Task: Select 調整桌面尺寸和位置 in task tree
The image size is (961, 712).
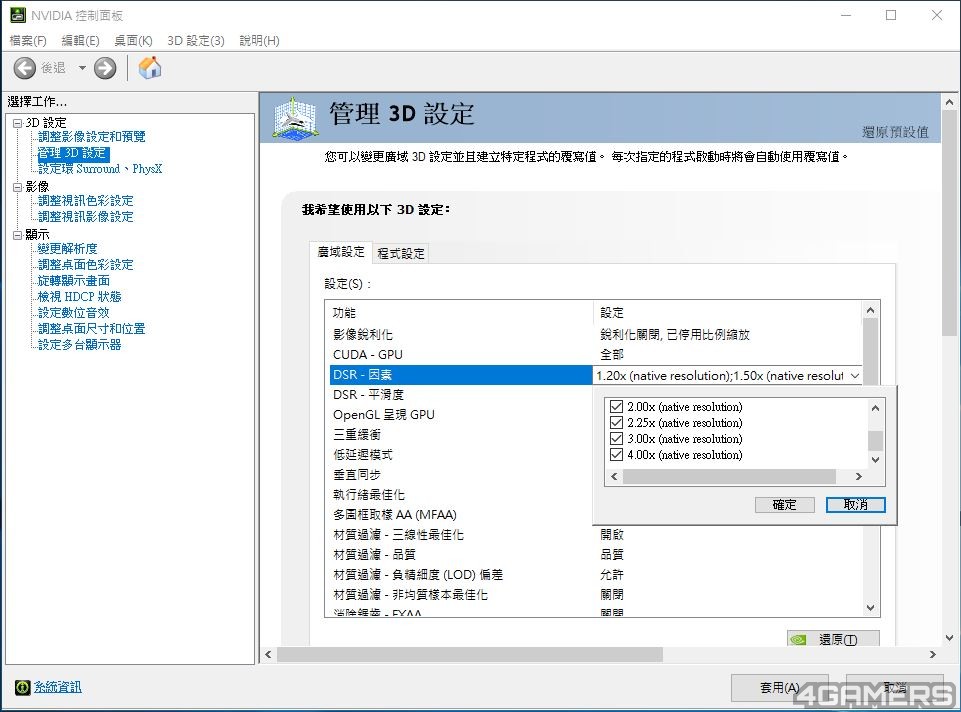Action: click(91, 328)
